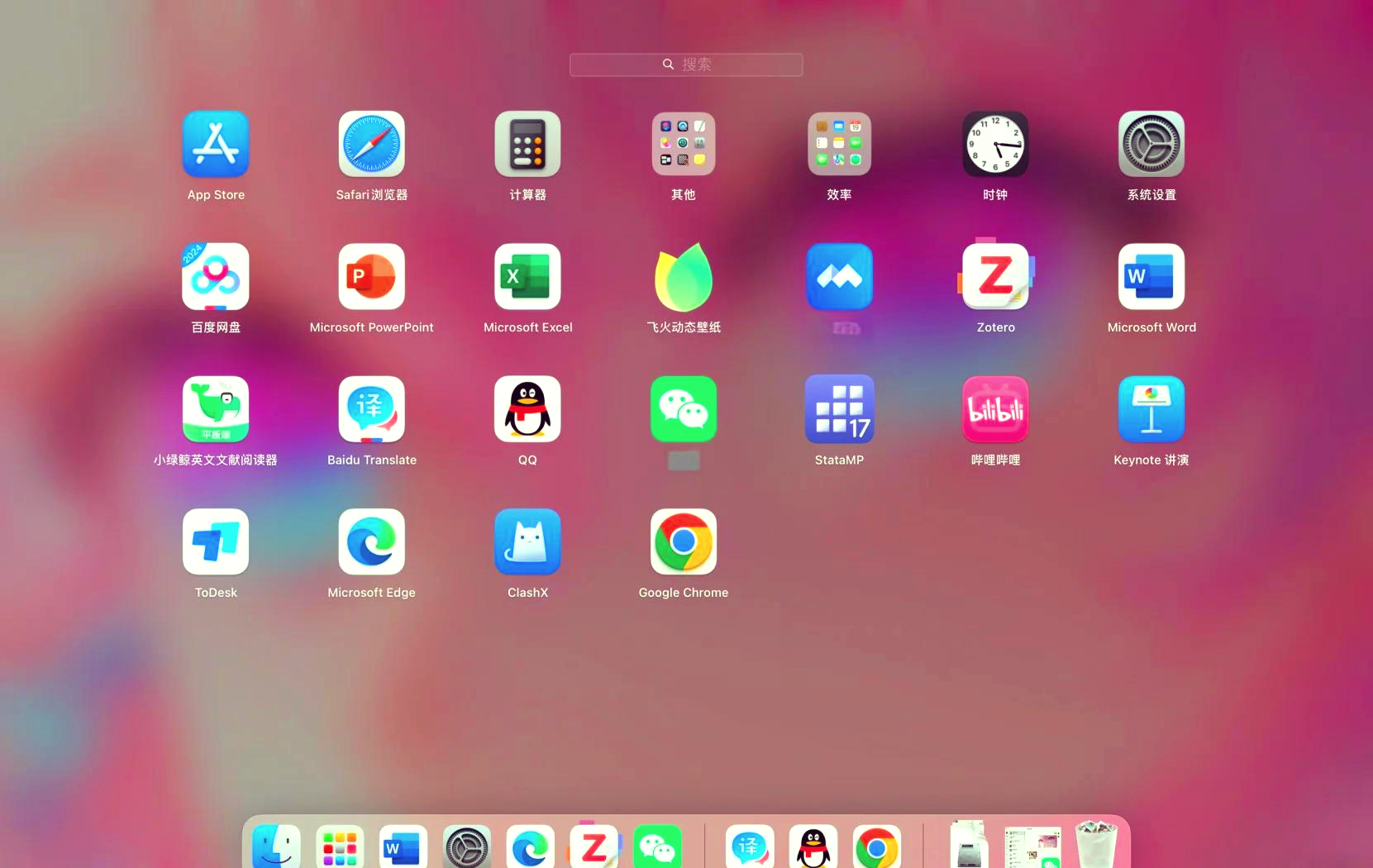Open the 其他 app folder

[x=684, y=145]
